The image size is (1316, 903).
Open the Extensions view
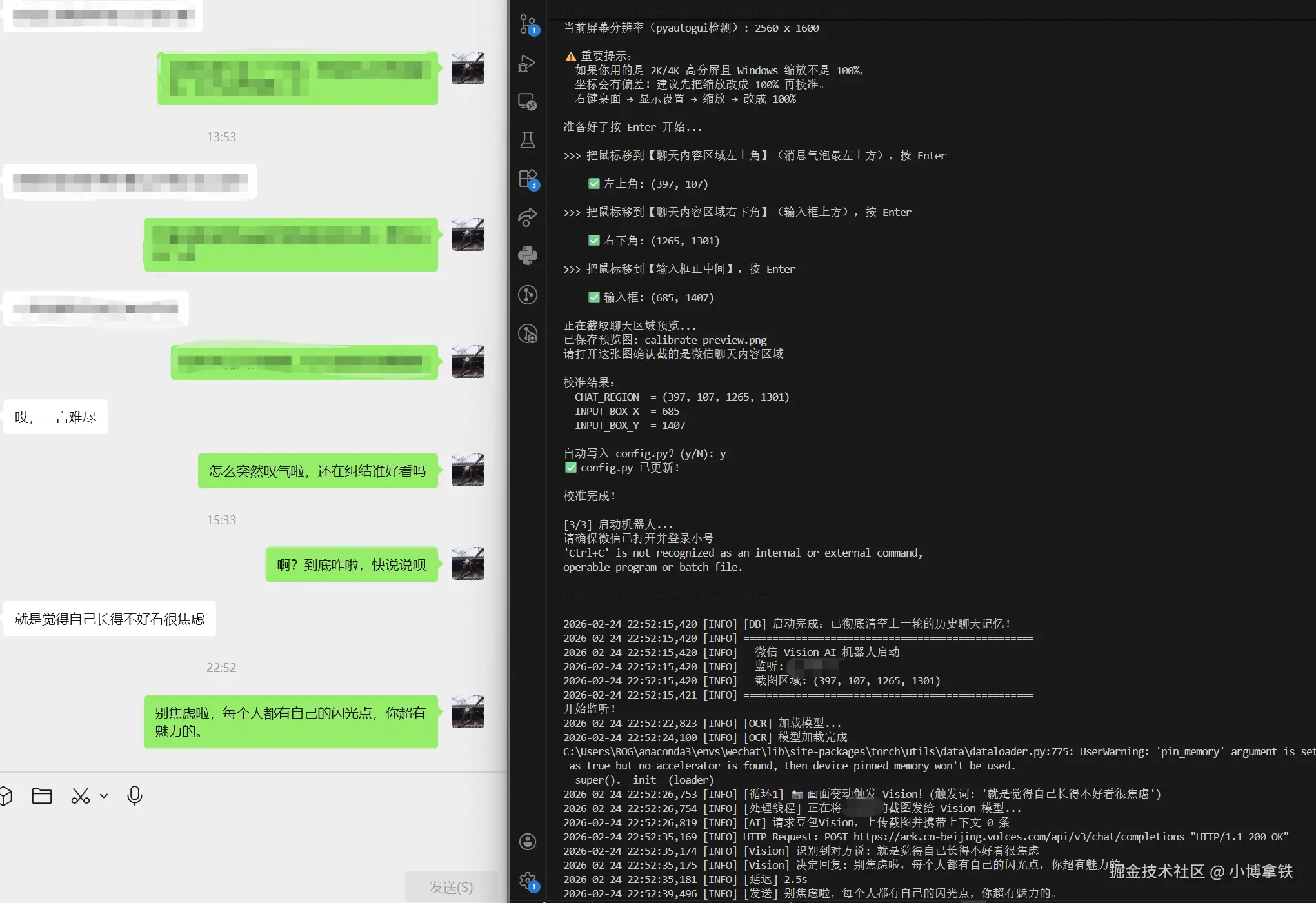527,178
